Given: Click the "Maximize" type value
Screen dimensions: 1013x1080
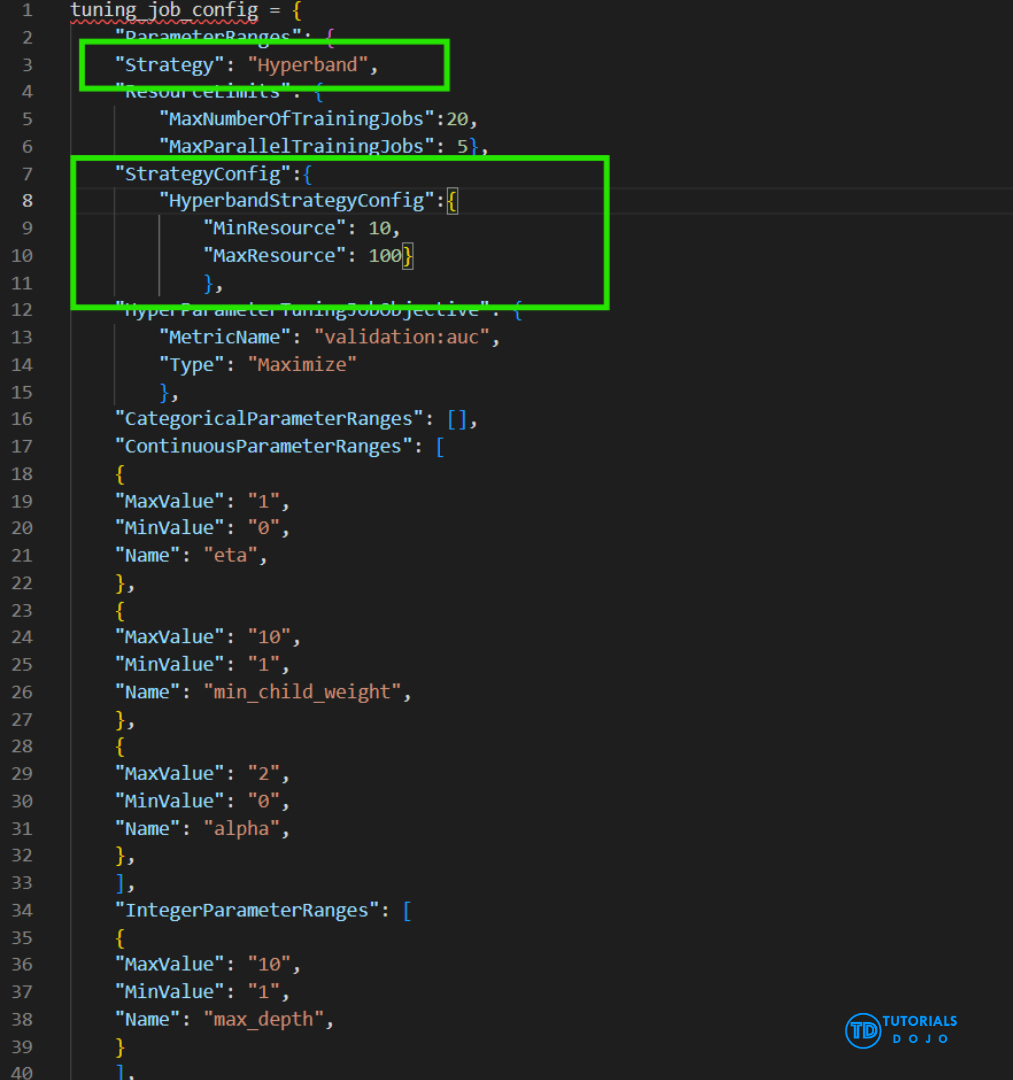Looking at the screenshot, I should [304, 365].
